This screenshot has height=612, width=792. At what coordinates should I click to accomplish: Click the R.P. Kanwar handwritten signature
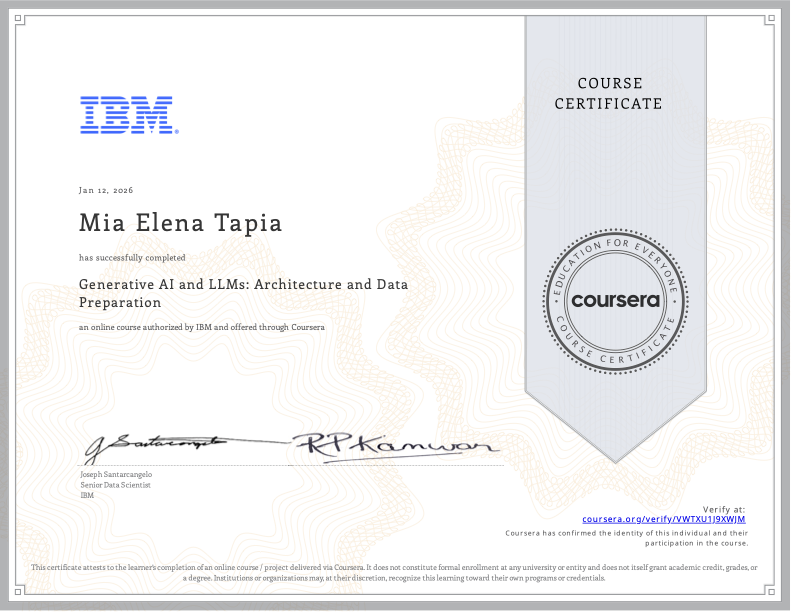(388, 443)
